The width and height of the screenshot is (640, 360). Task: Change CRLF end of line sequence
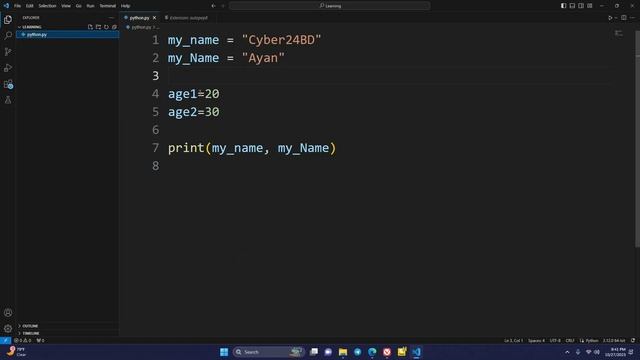(x=570, y=340)
